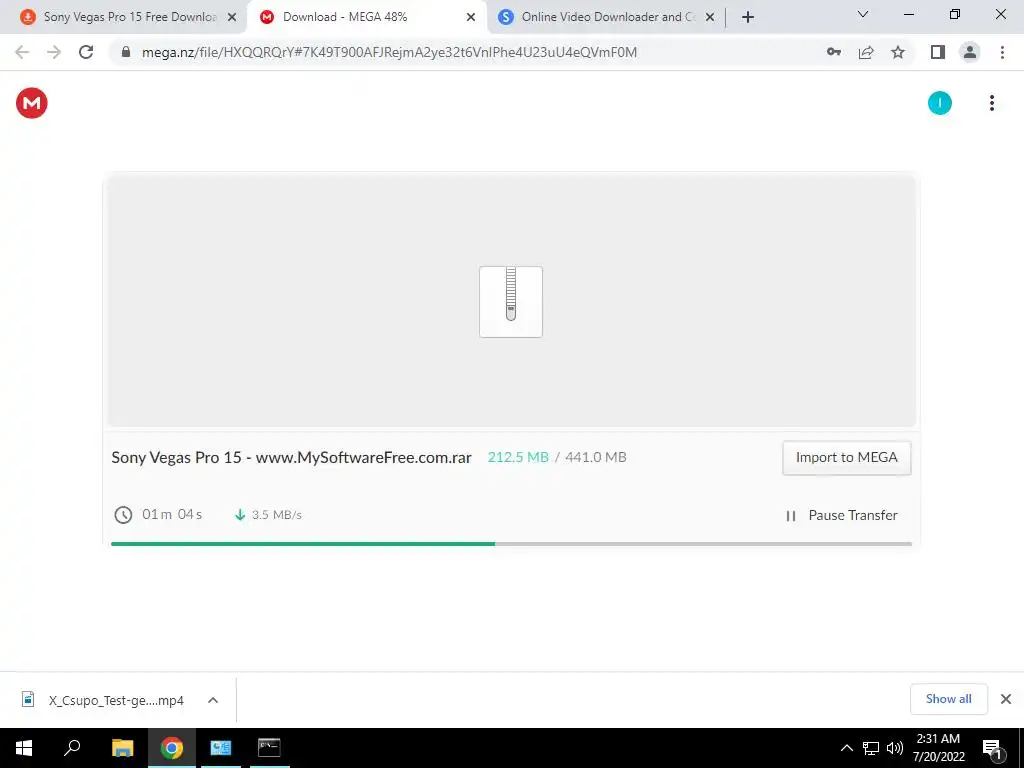Screen dimensions: 1024x768
Task: Click the 3.5 MB/s speed text
Action: pos(277,515)
